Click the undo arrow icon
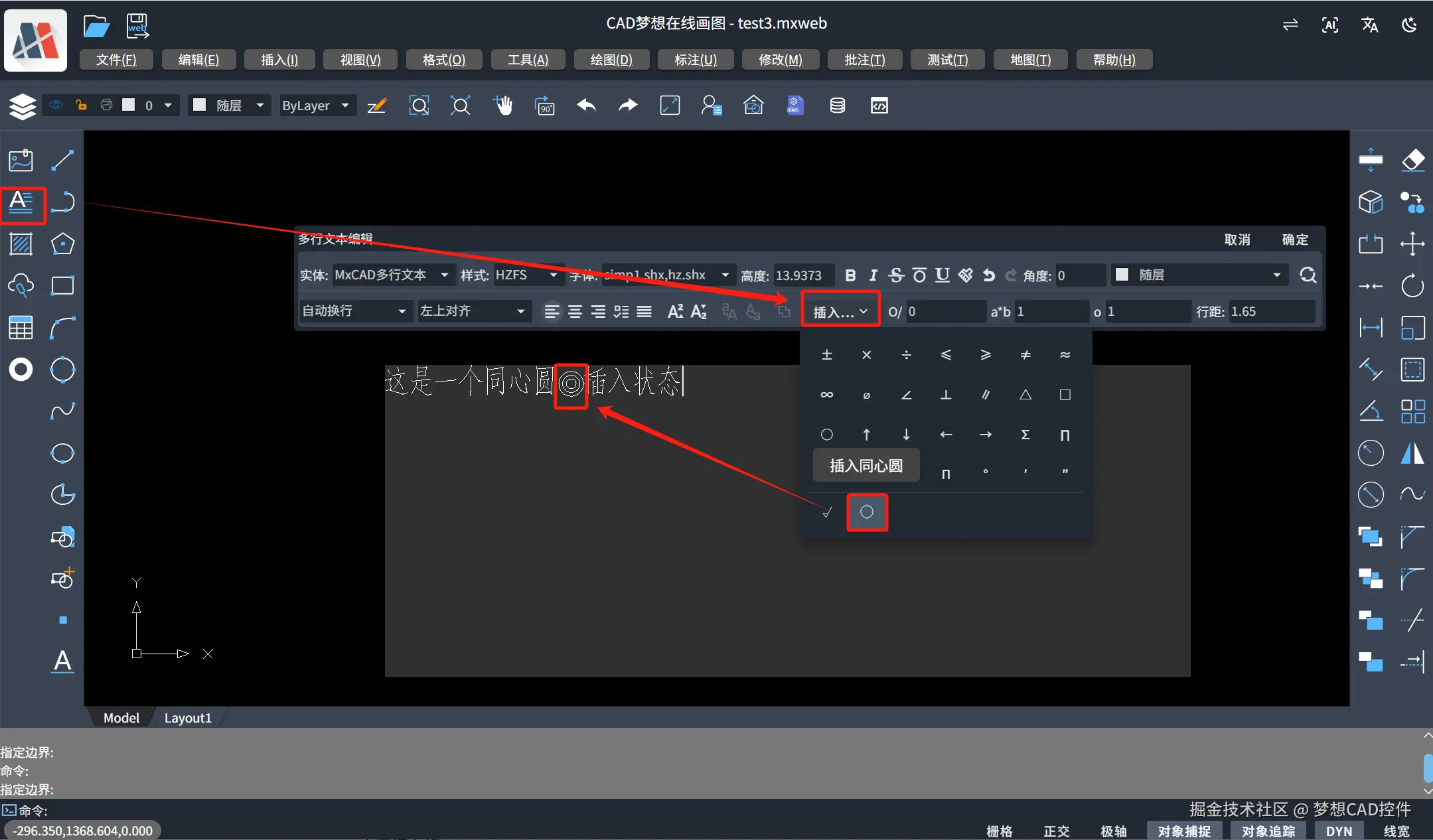Screen dimensions: 1433x840 pyautogui.click(x=585, y=105)
